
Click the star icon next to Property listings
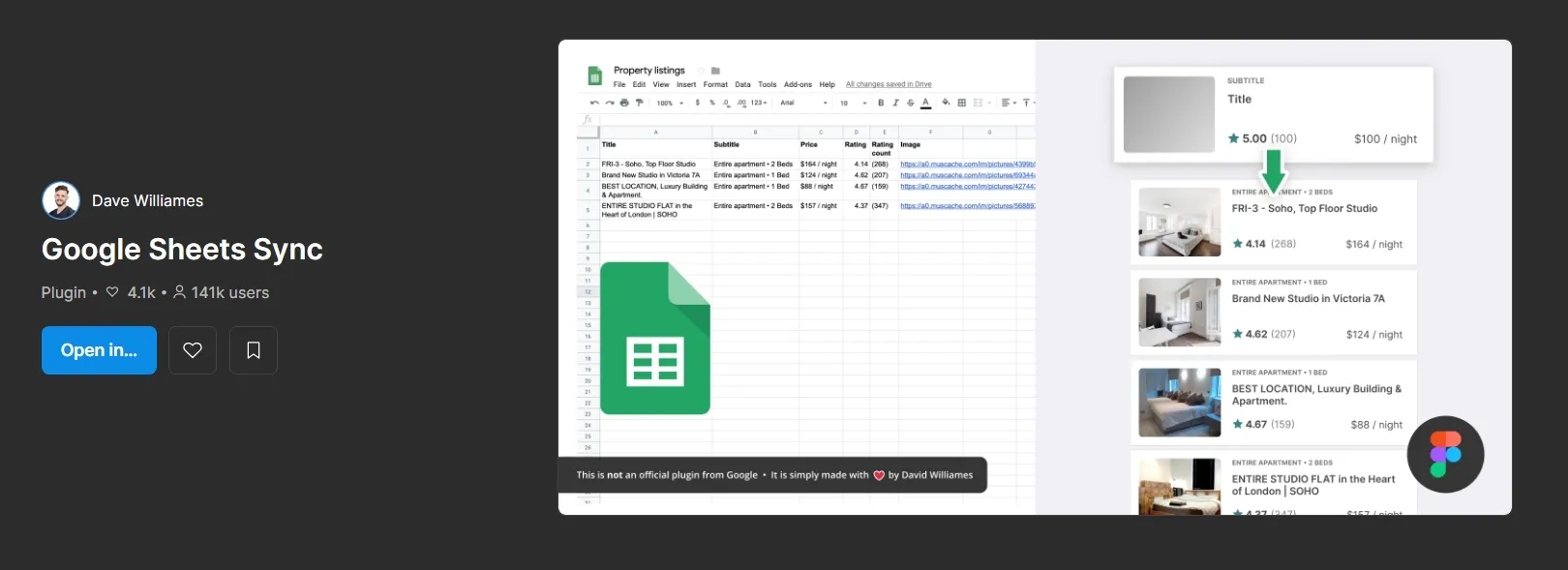click(701, 71)
